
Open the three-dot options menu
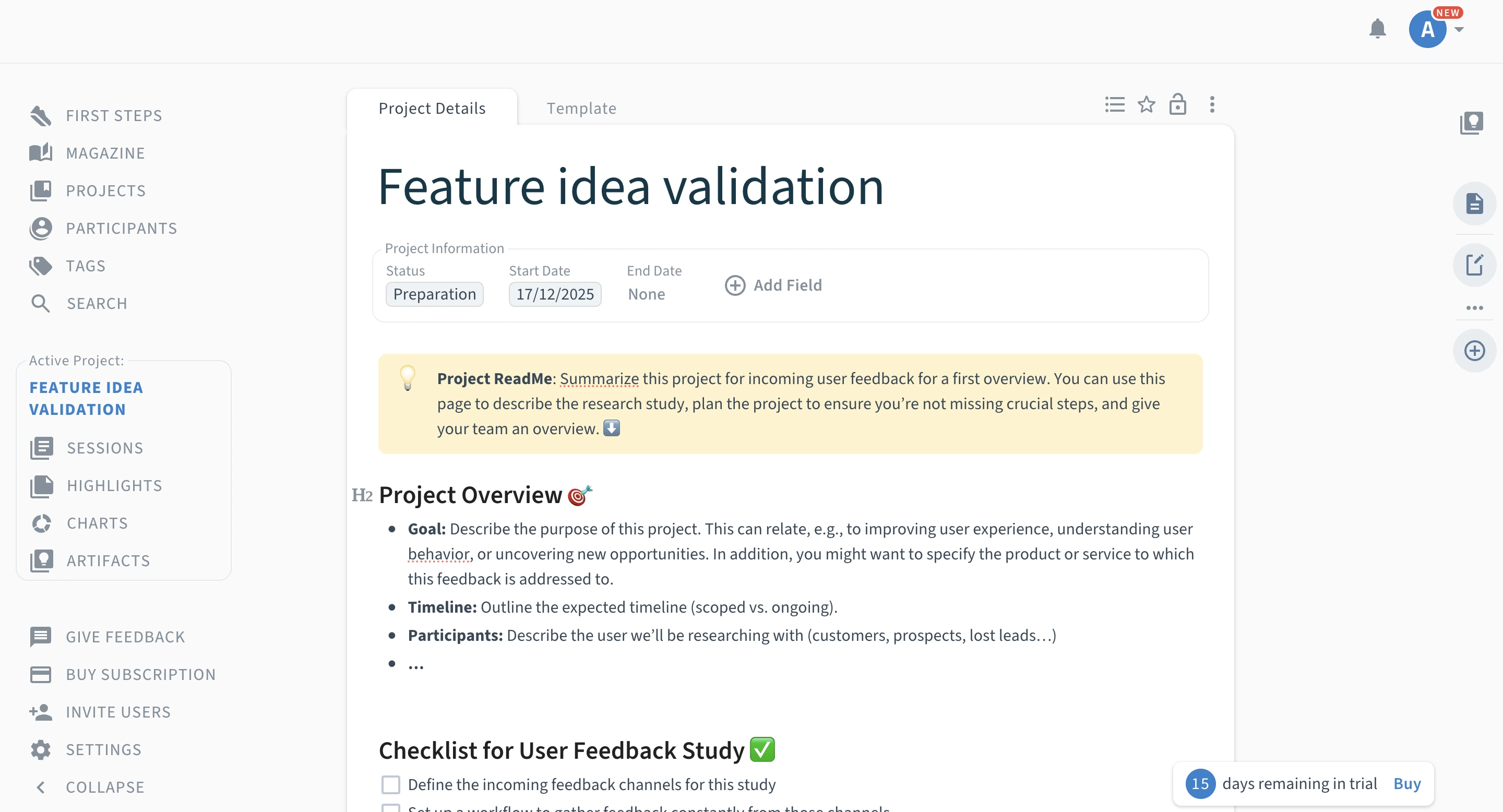coord(1211,104)
